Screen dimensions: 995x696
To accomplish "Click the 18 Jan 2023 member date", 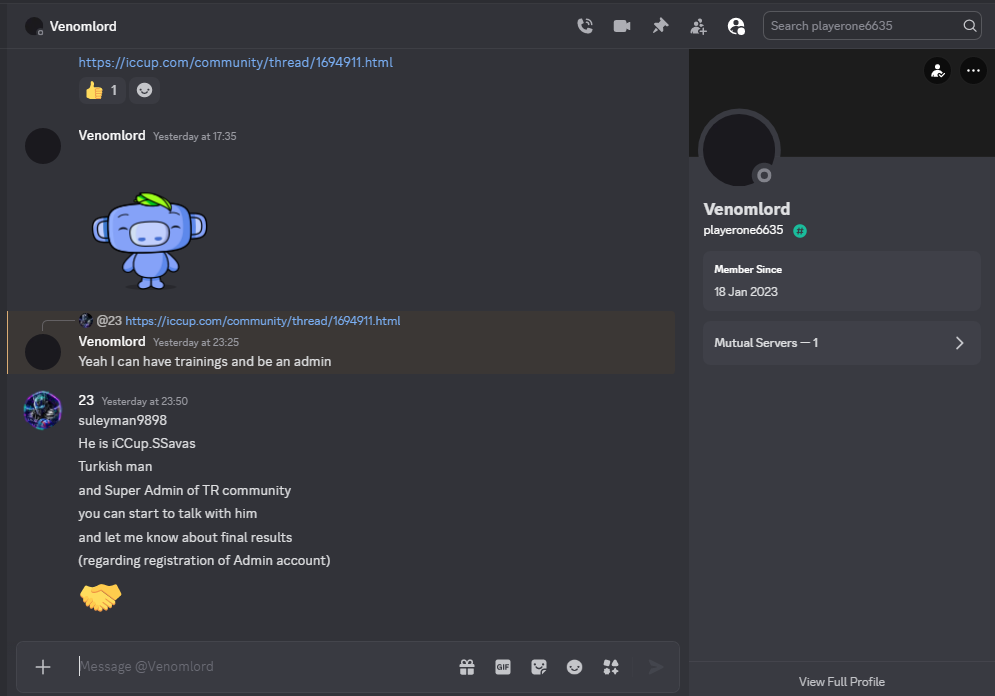I will [746, 292].
